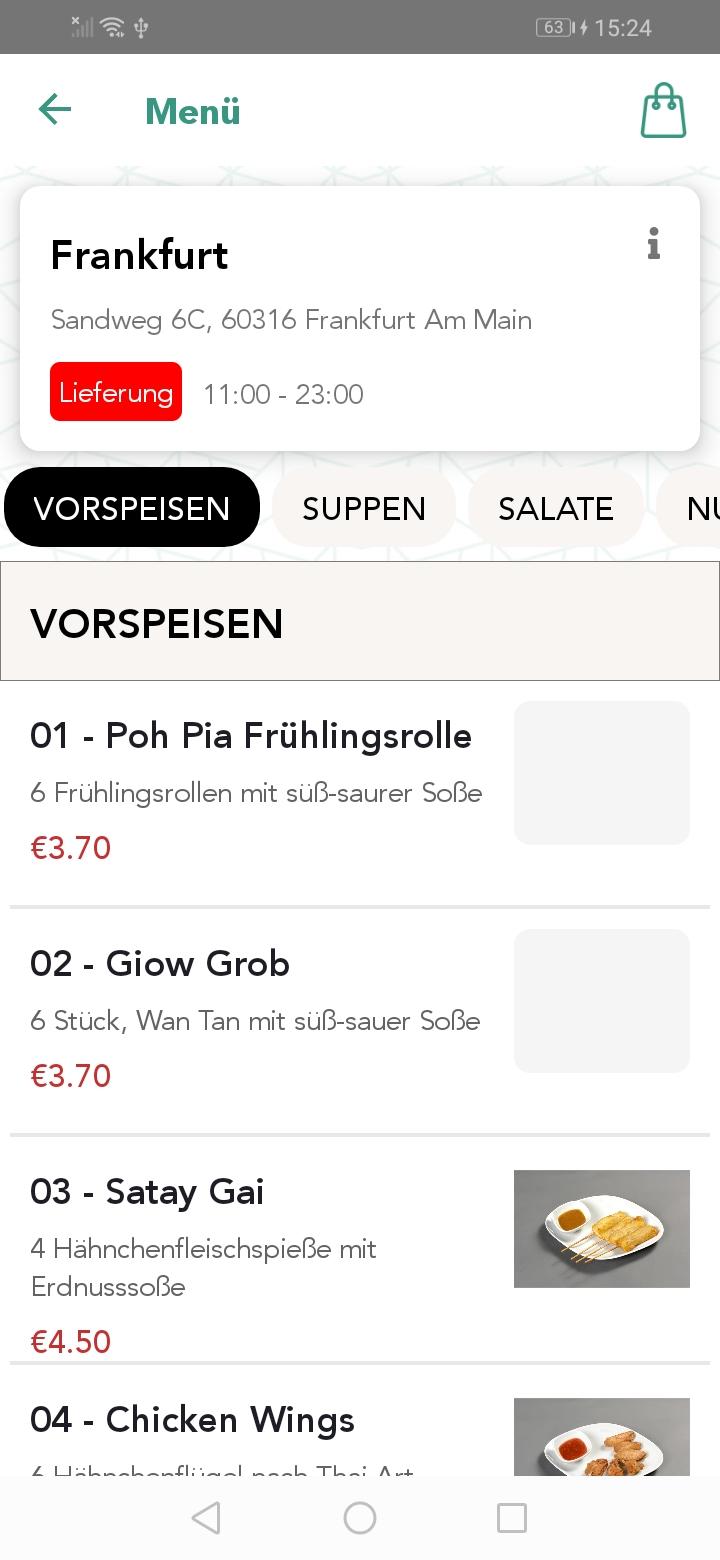720x1560 pixels.
Task: Tap the back arrow icon
Action: pos(55,109)
